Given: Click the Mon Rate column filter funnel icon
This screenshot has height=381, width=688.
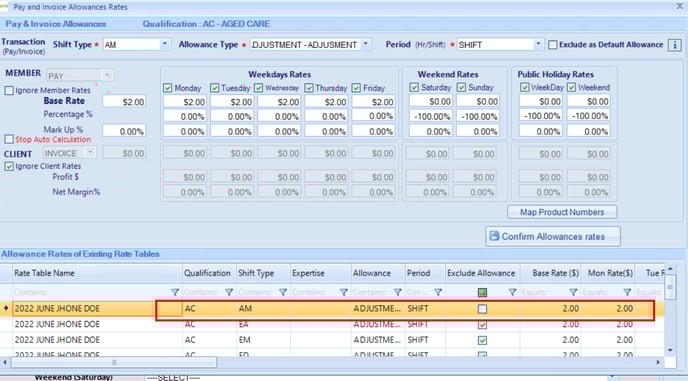Looking at the screenshot, I should pos(627,292).
